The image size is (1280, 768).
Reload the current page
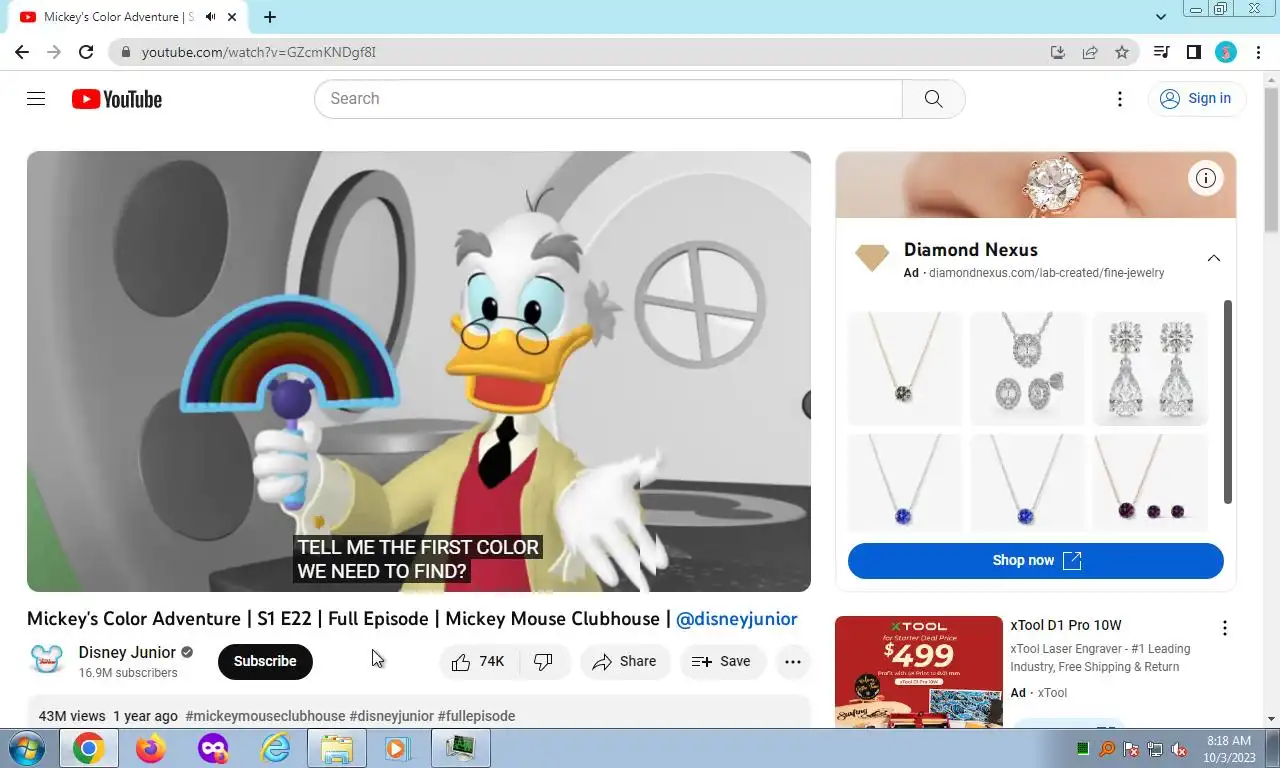(86, 52)
